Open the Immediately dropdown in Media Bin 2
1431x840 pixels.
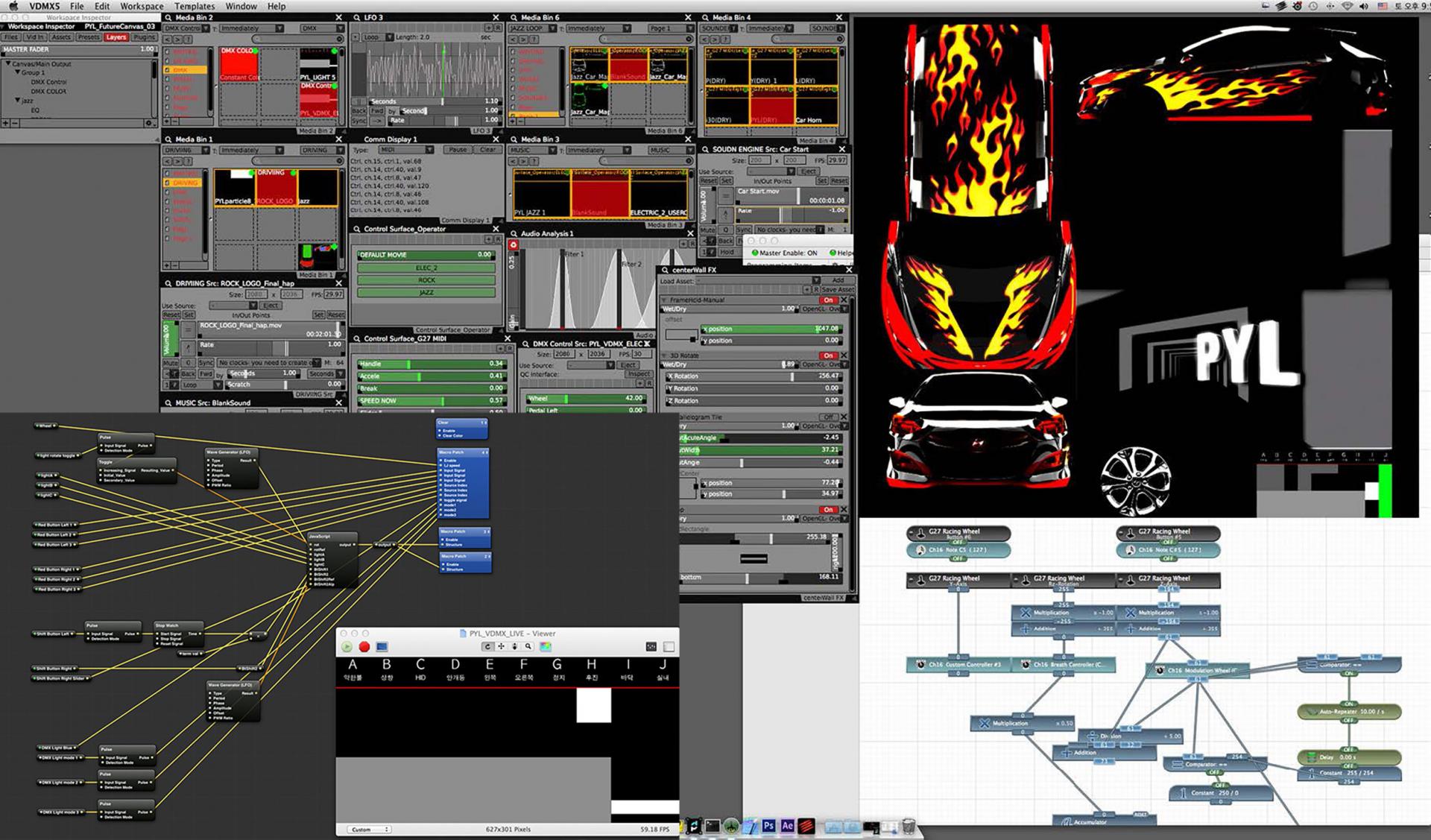pyautogui.click(x=251, y=28)
